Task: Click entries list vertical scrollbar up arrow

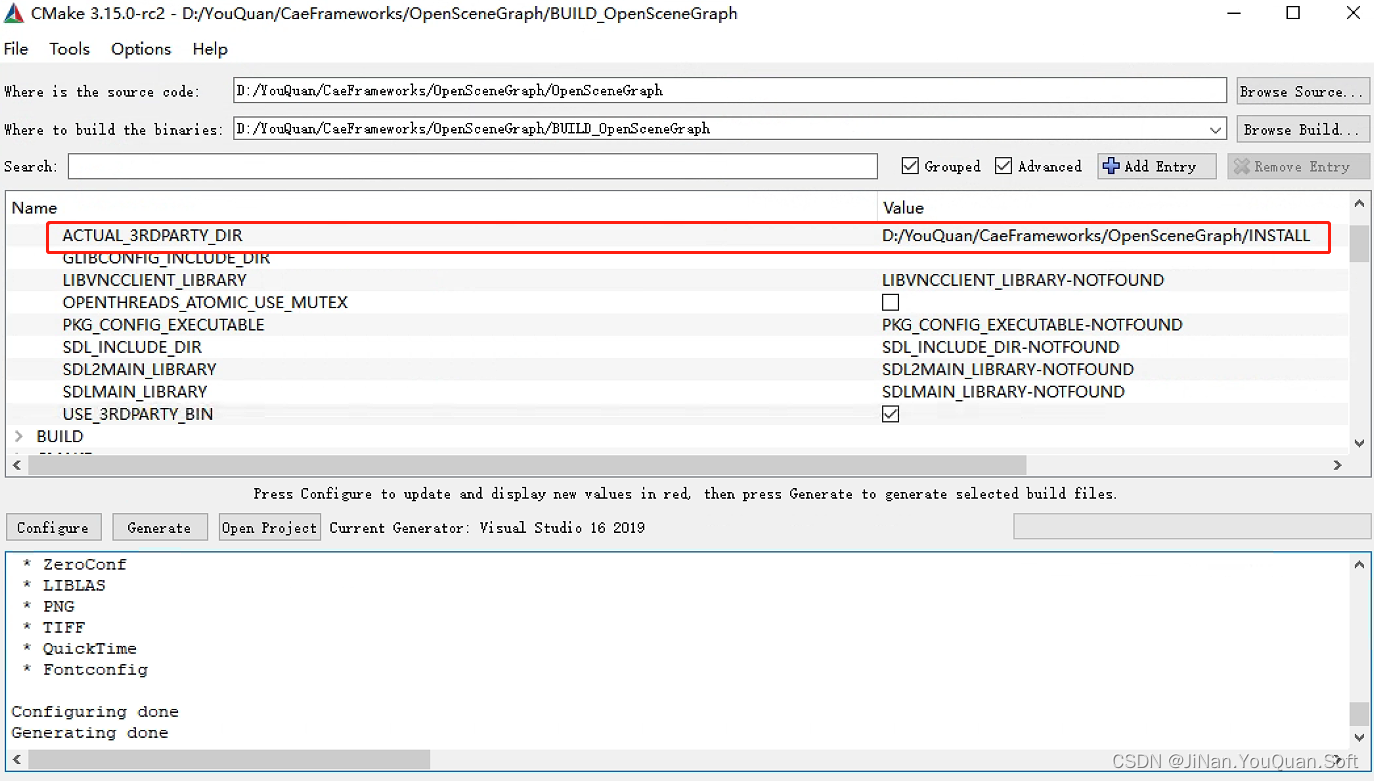Action: 1359,205
